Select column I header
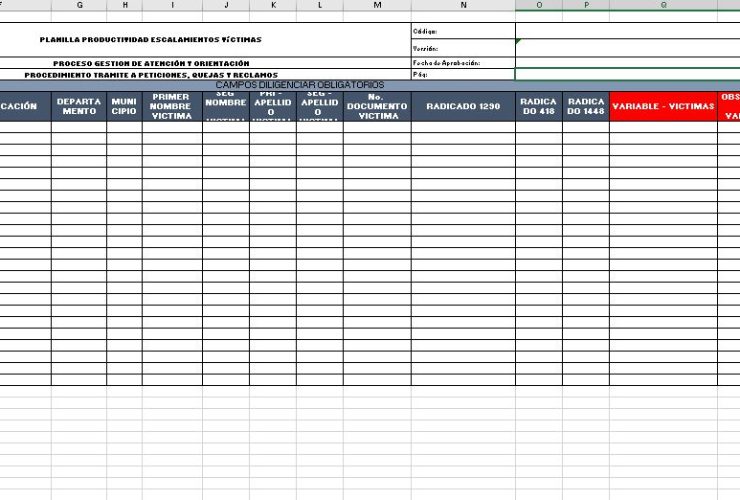This screenshot has height=500, width=740. tap(172, 5)
